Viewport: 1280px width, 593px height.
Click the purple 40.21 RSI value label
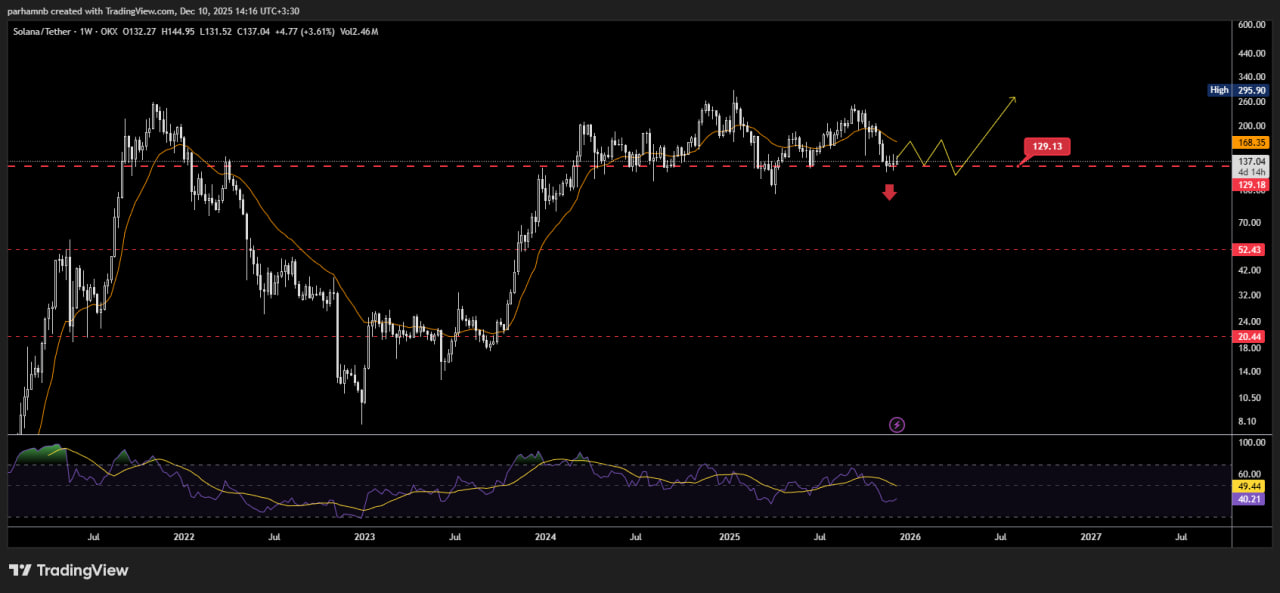1252,499
